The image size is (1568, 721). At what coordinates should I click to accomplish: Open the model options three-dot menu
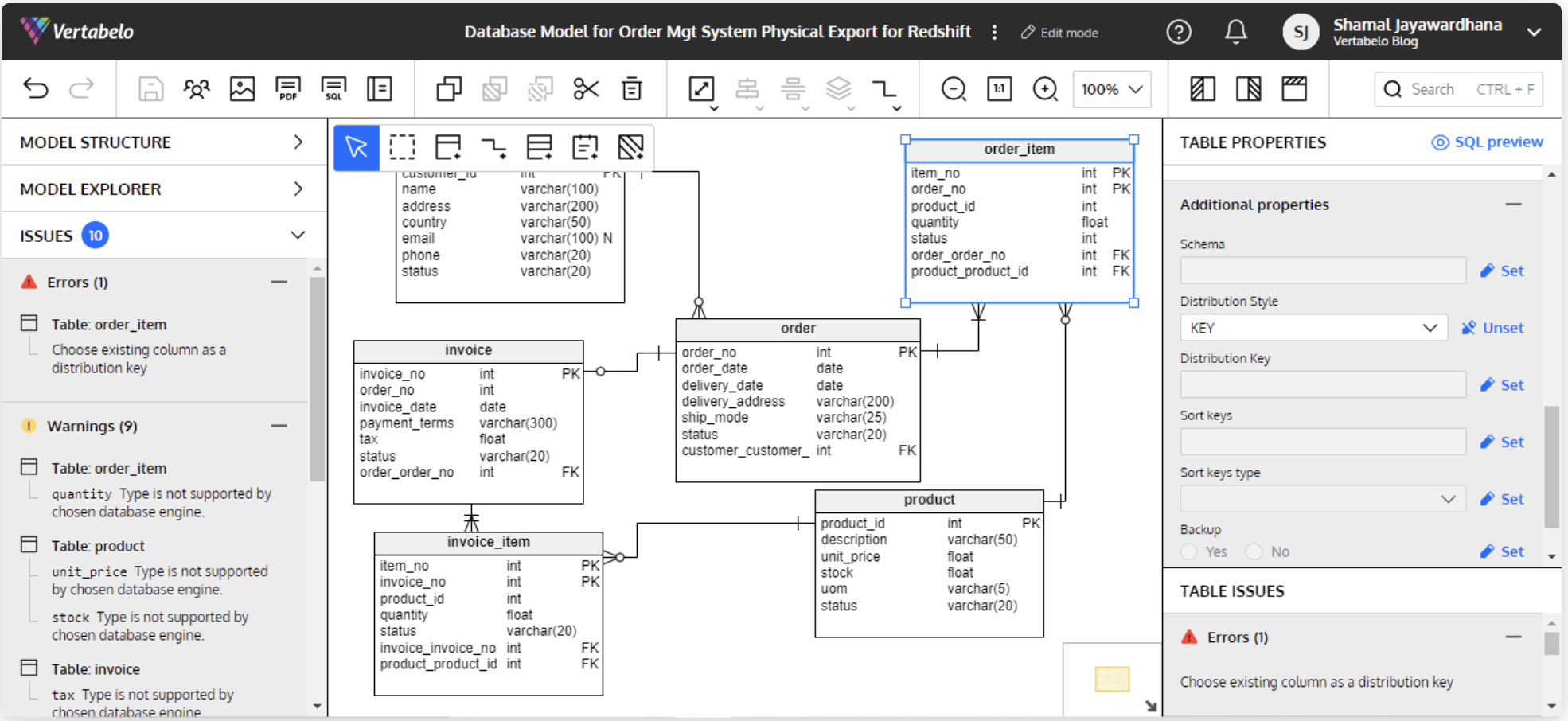click(994, 32)
